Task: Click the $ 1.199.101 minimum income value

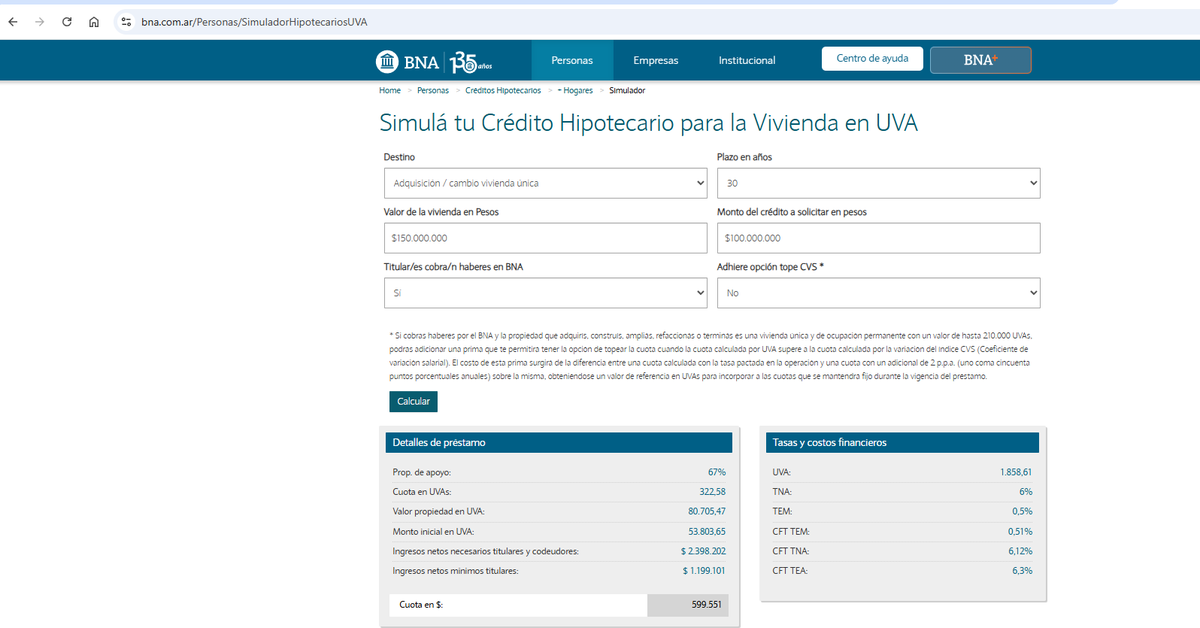Action: click(x=704, y=571)
